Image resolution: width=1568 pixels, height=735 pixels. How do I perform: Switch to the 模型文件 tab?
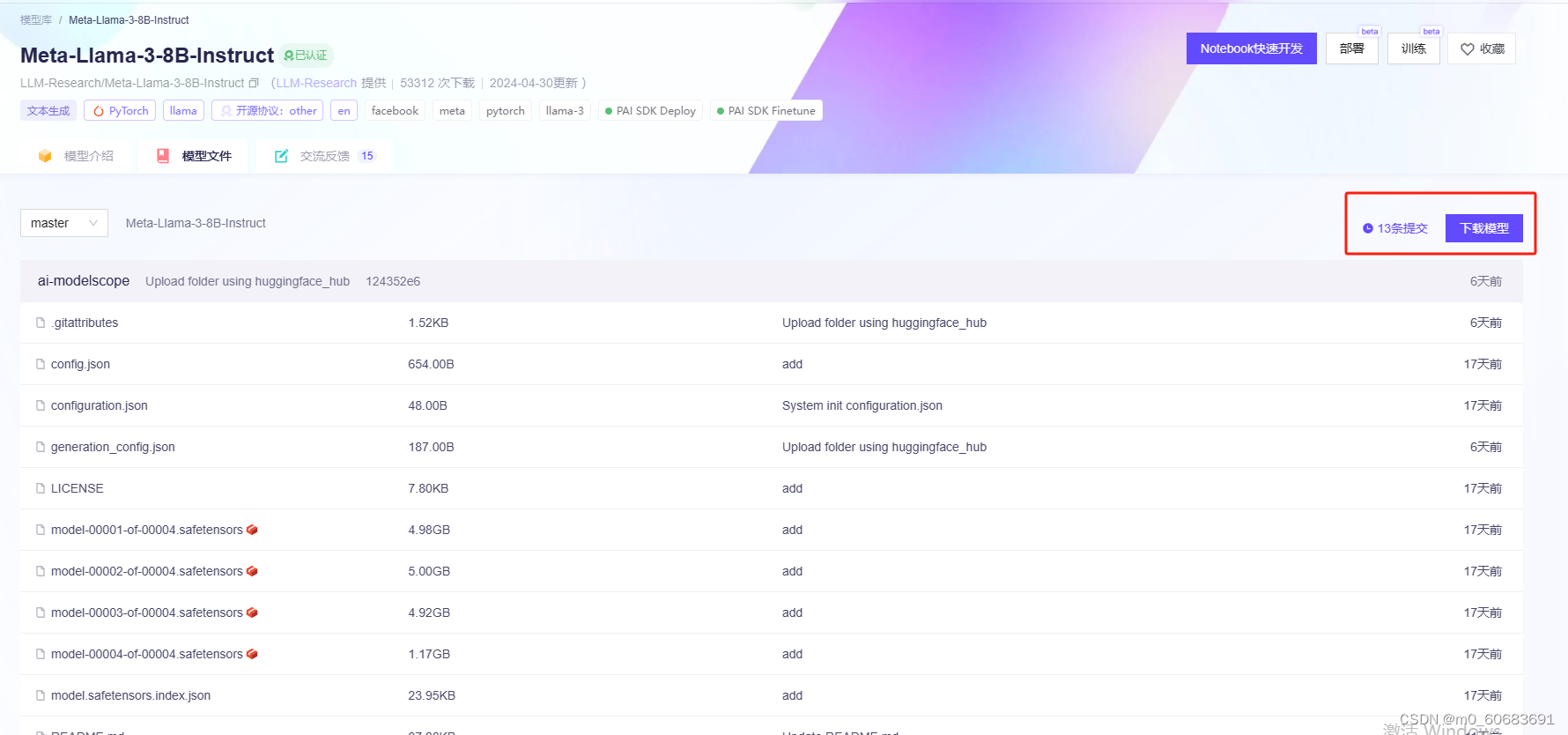coord(195,156)
